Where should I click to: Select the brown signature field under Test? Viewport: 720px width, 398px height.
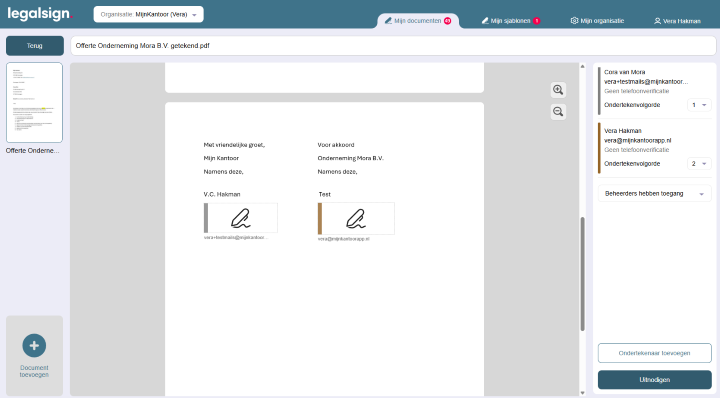(x=356, y=219)
